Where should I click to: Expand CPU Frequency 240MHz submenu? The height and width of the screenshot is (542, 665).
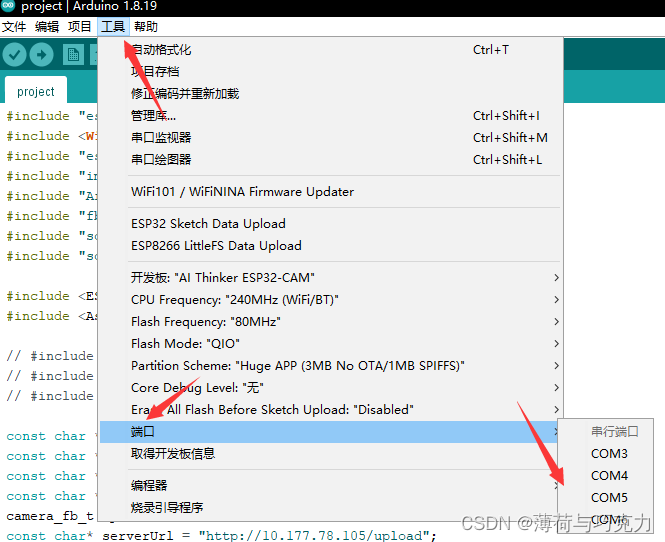pyautogui.click(x=330, y=300)
